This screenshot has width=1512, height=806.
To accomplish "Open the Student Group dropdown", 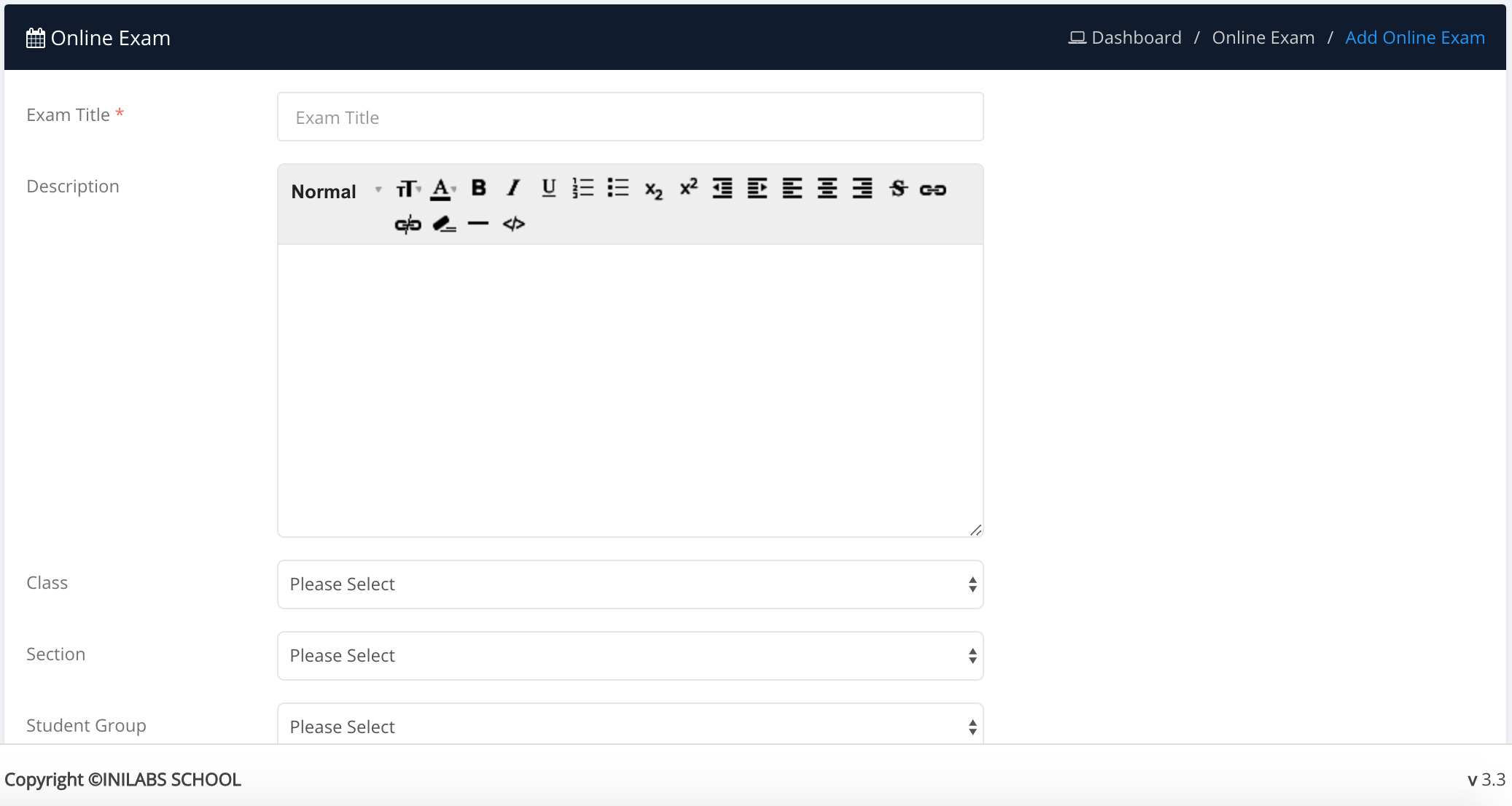I will 630,726.
